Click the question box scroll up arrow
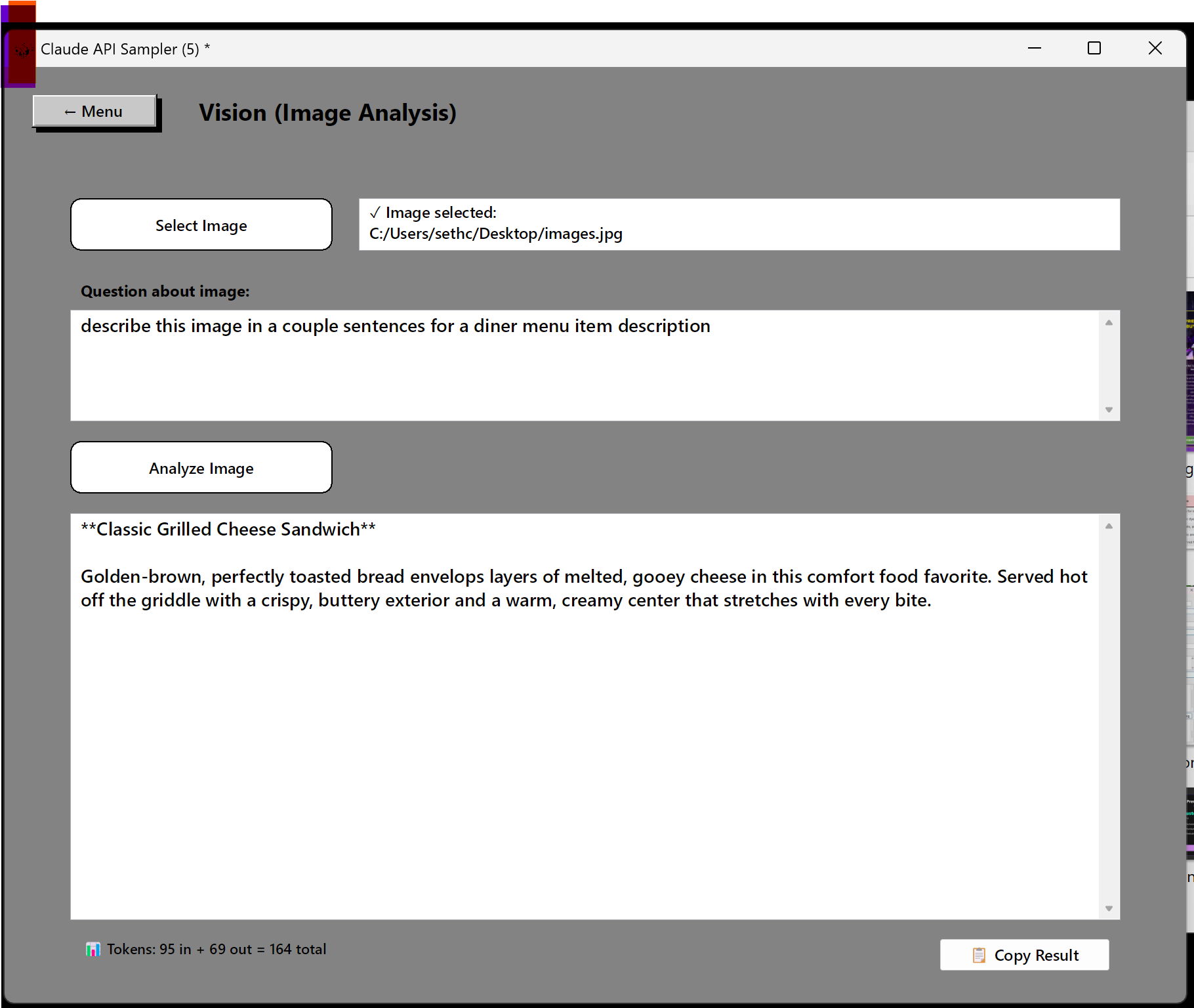The image size is (1194, 1008). (1109, 322)
